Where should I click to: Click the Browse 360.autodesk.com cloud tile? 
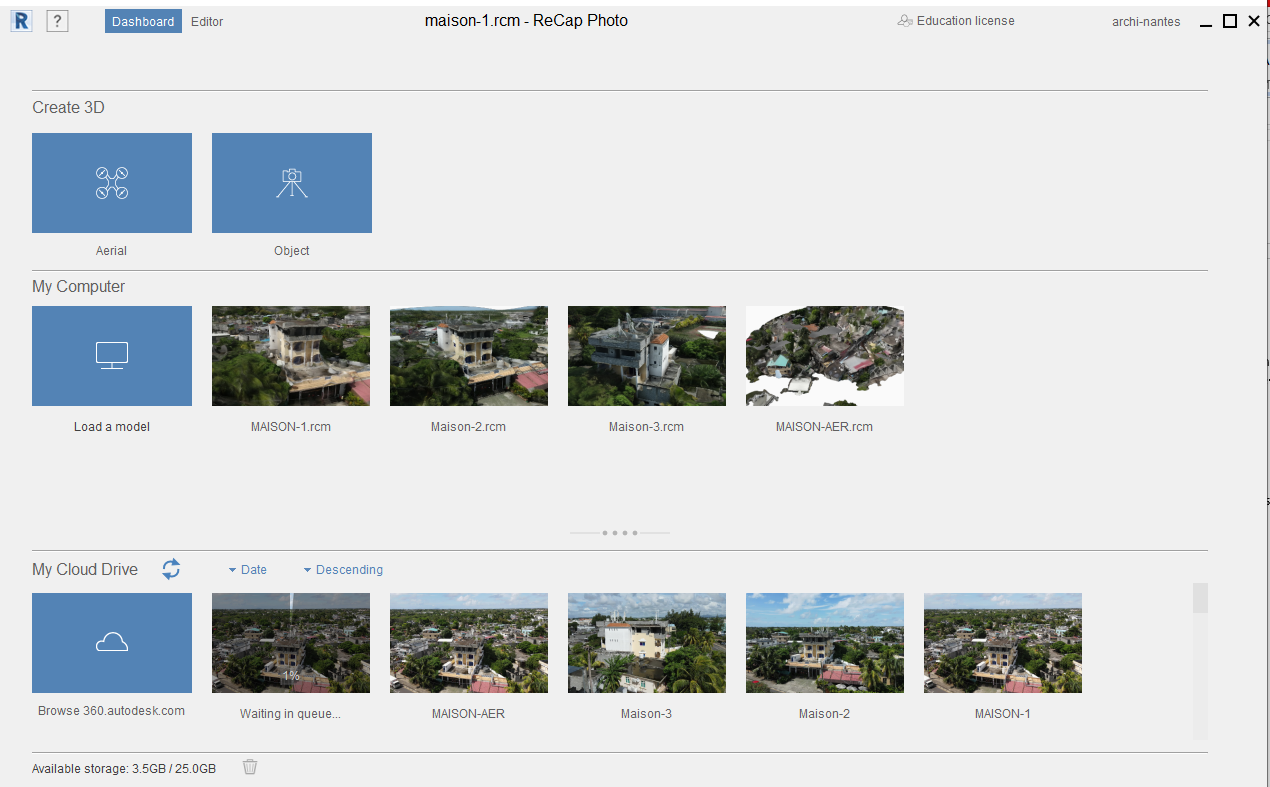(x=112, y=643)
